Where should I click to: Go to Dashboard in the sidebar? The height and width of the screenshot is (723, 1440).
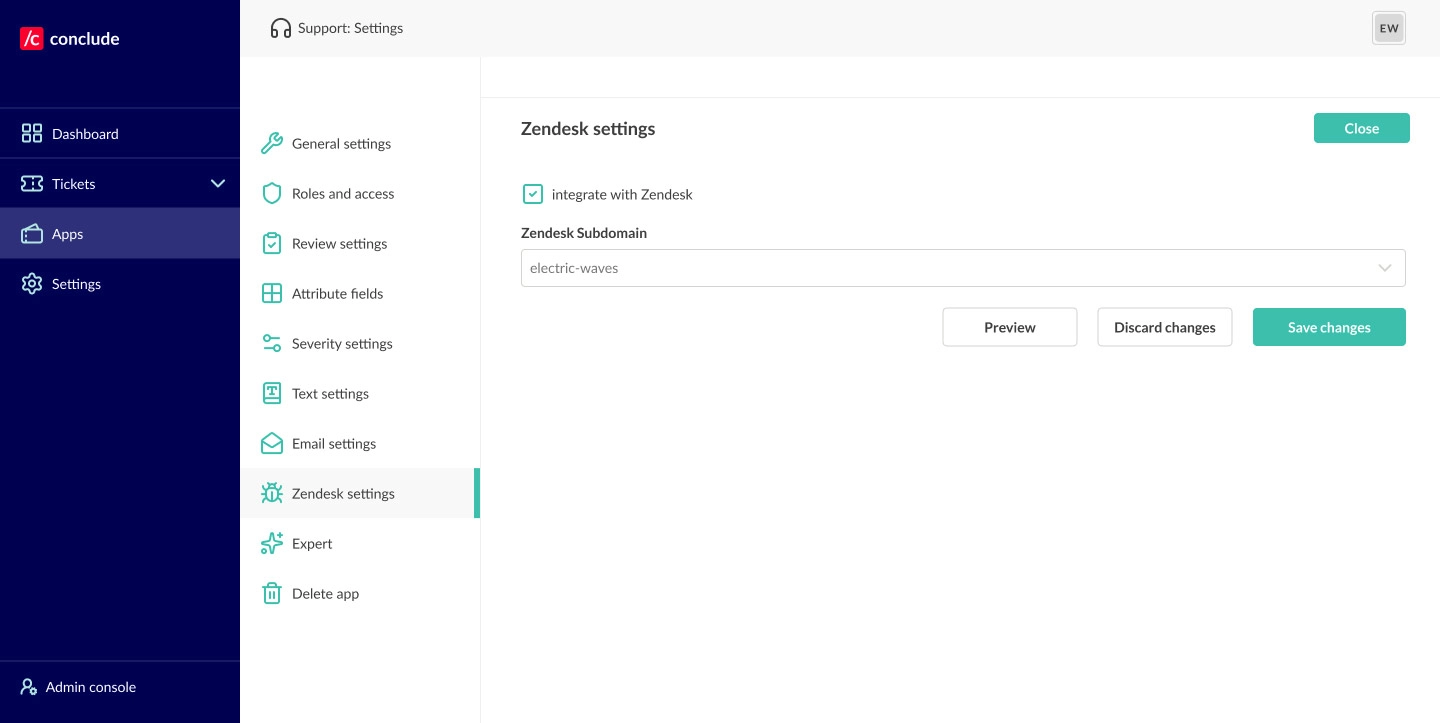85,134
